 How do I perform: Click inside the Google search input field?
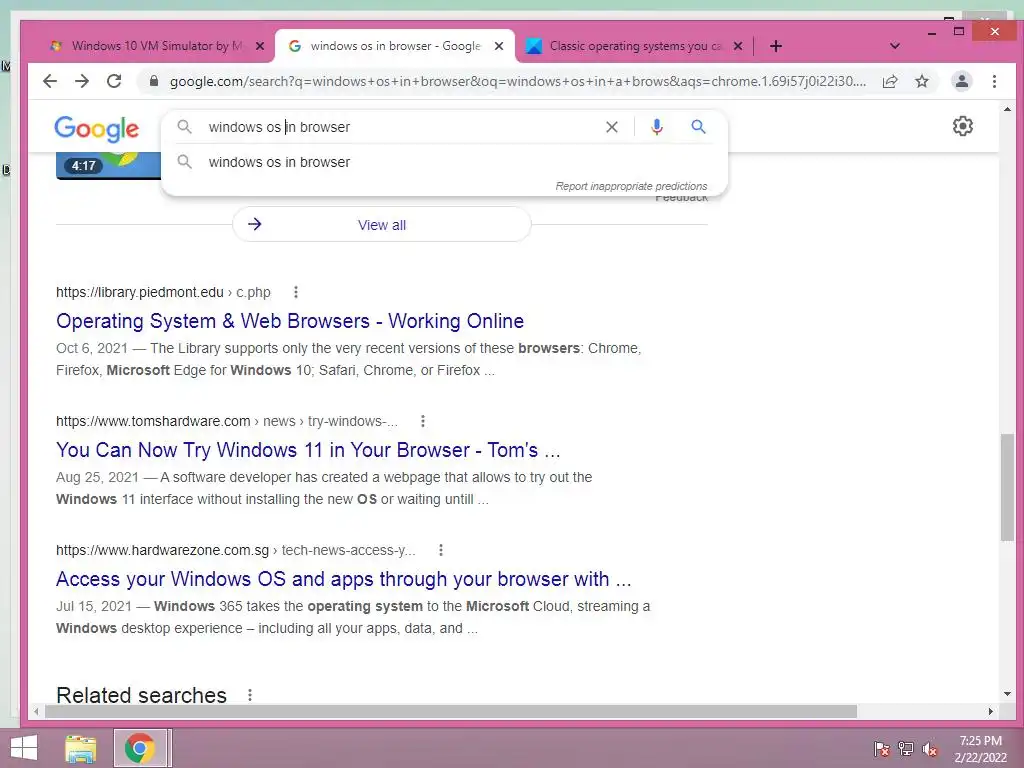coord(398,127)
